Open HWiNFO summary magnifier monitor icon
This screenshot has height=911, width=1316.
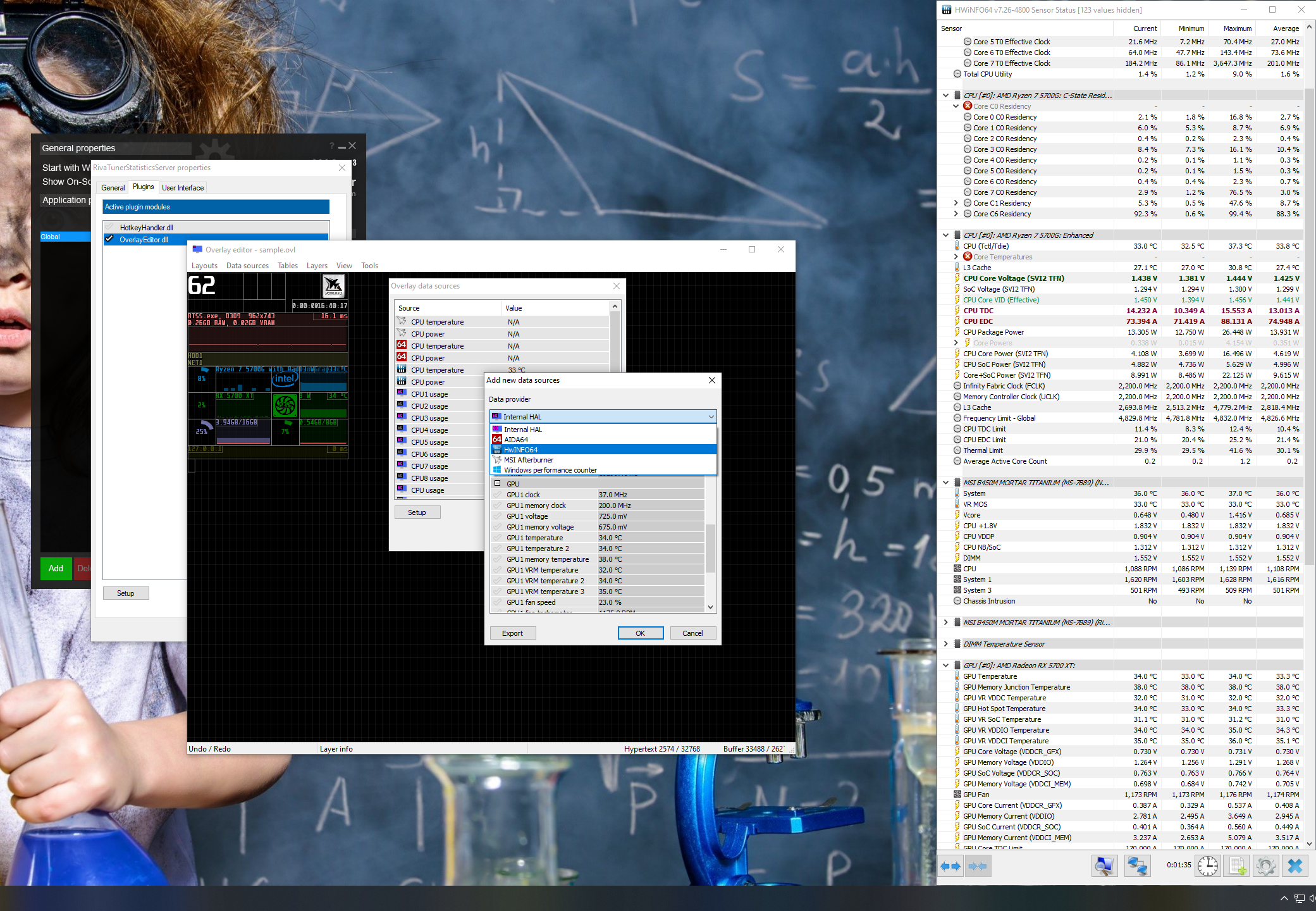pyautogui.click(x=1104, y=865)
